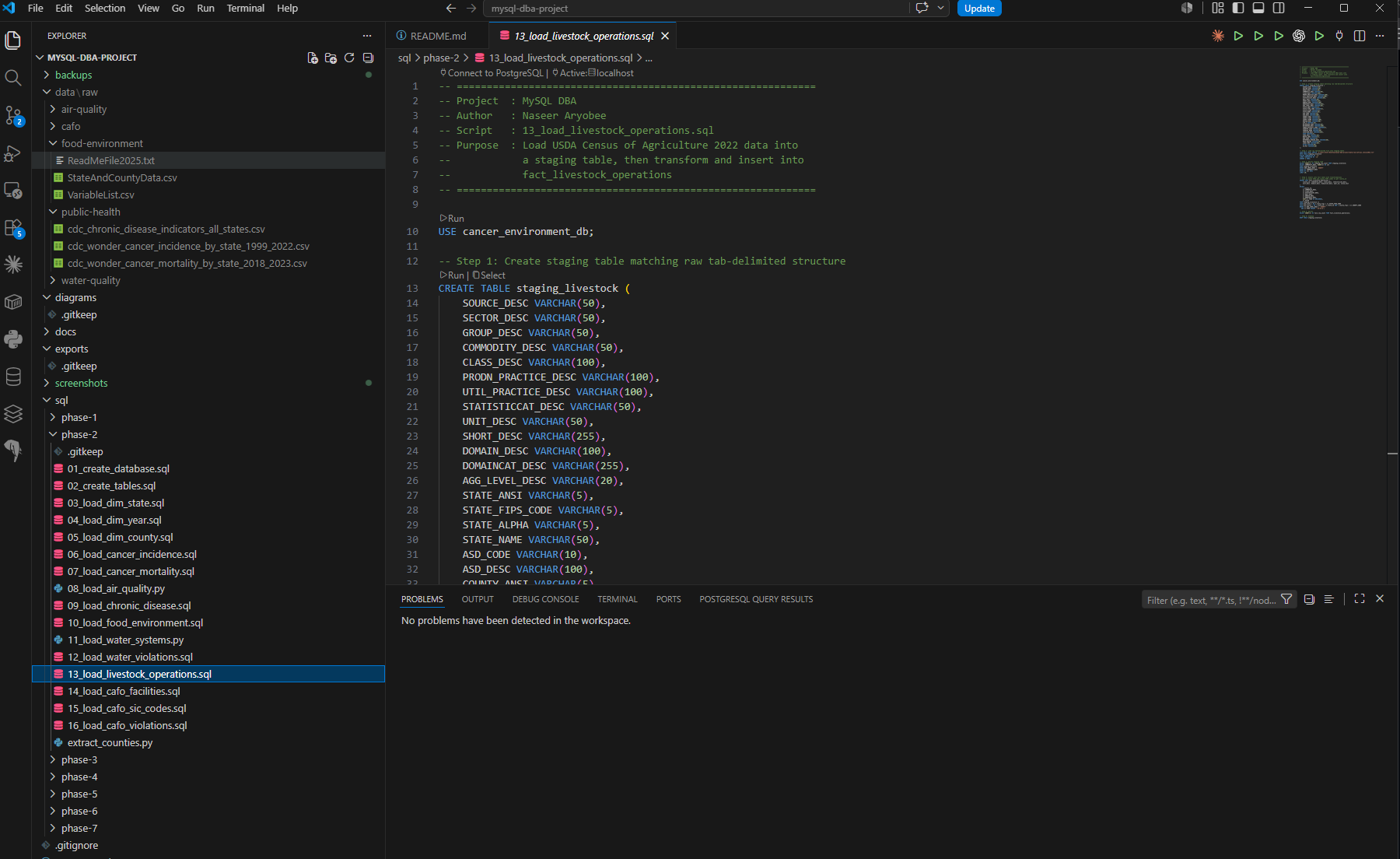
Task: Switch to the DEBUG CONSOLE tab
Action: (x=545, y=599)
